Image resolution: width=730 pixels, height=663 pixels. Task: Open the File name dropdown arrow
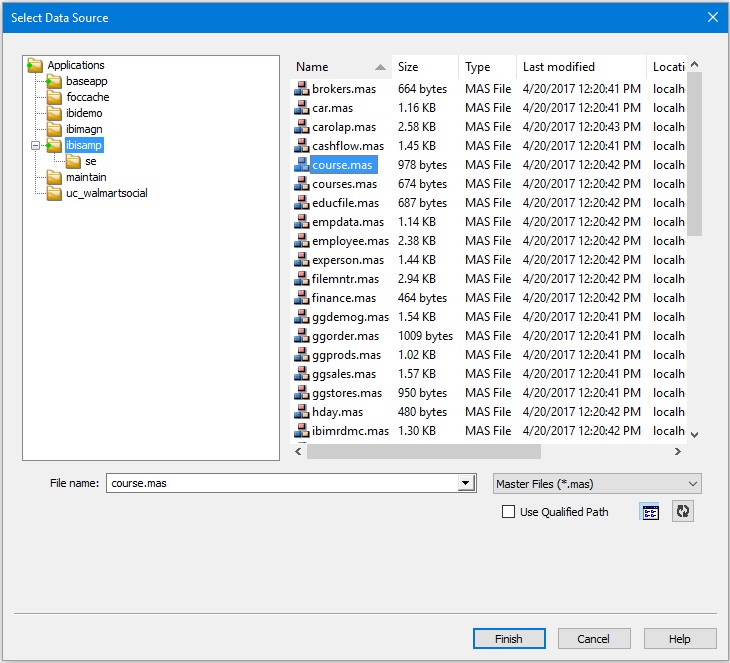465,484
